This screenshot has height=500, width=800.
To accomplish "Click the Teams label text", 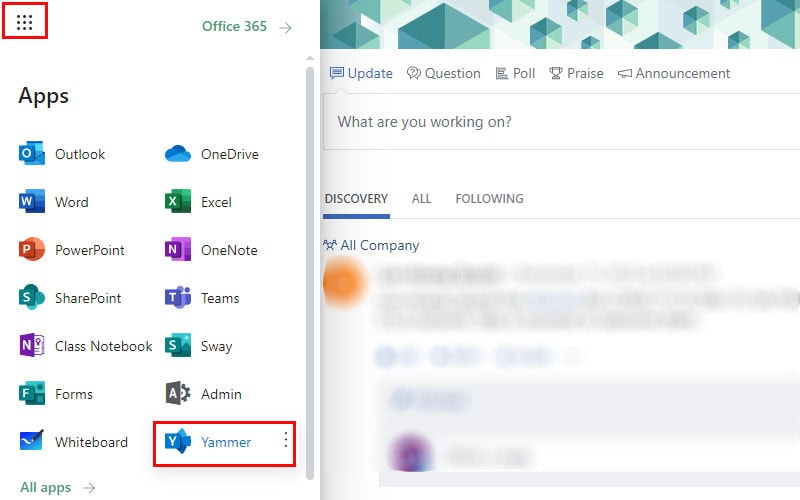I will click(x=220, y=298).
